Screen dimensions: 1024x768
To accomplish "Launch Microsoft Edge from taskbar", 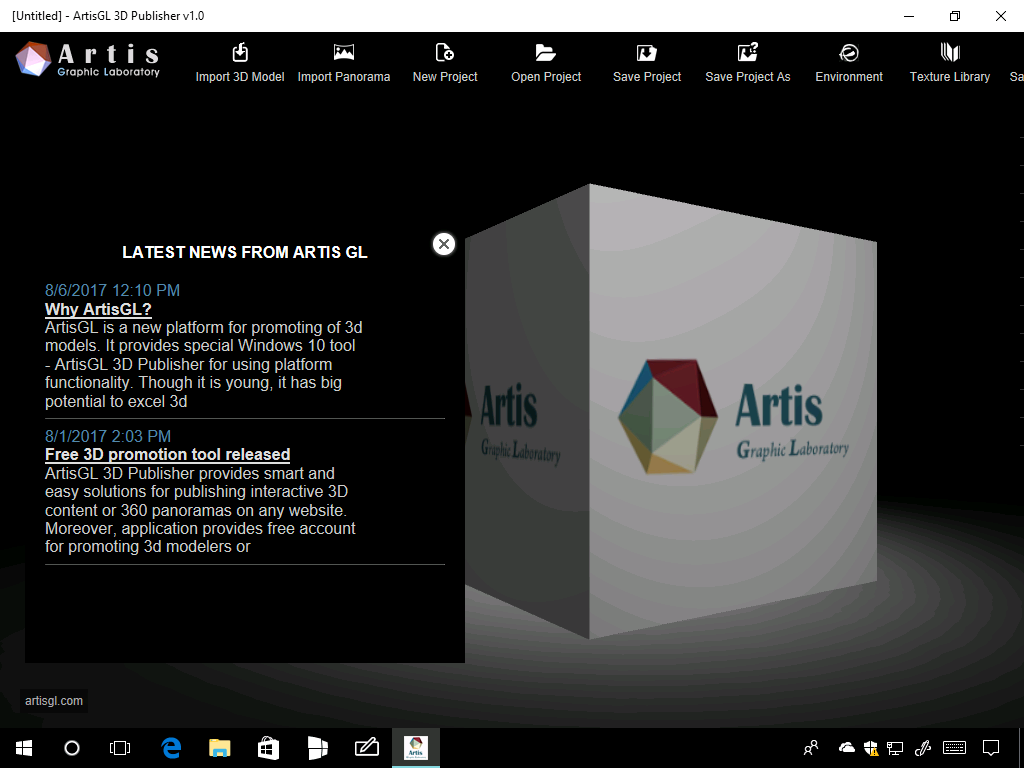I will click(x=171, y=748).
